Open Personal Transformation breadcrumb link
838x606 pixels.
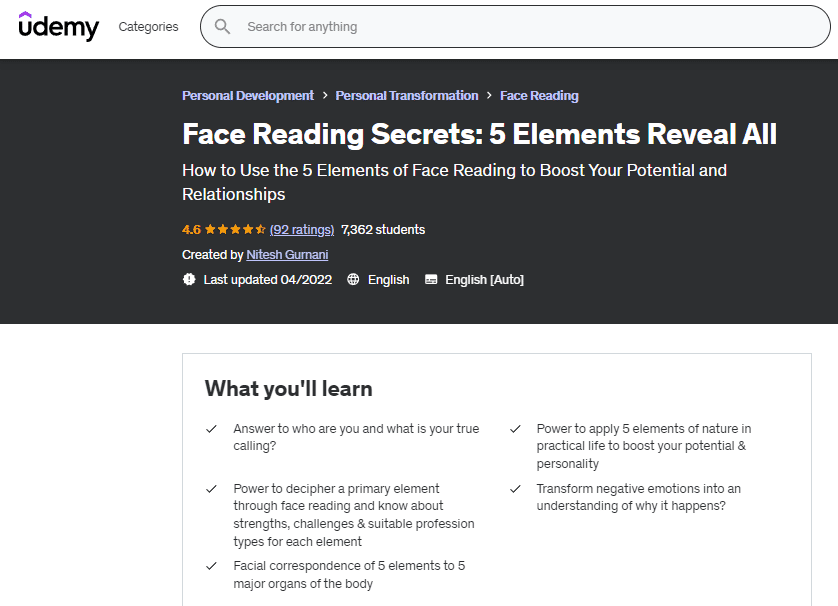[x=407, y=96]
